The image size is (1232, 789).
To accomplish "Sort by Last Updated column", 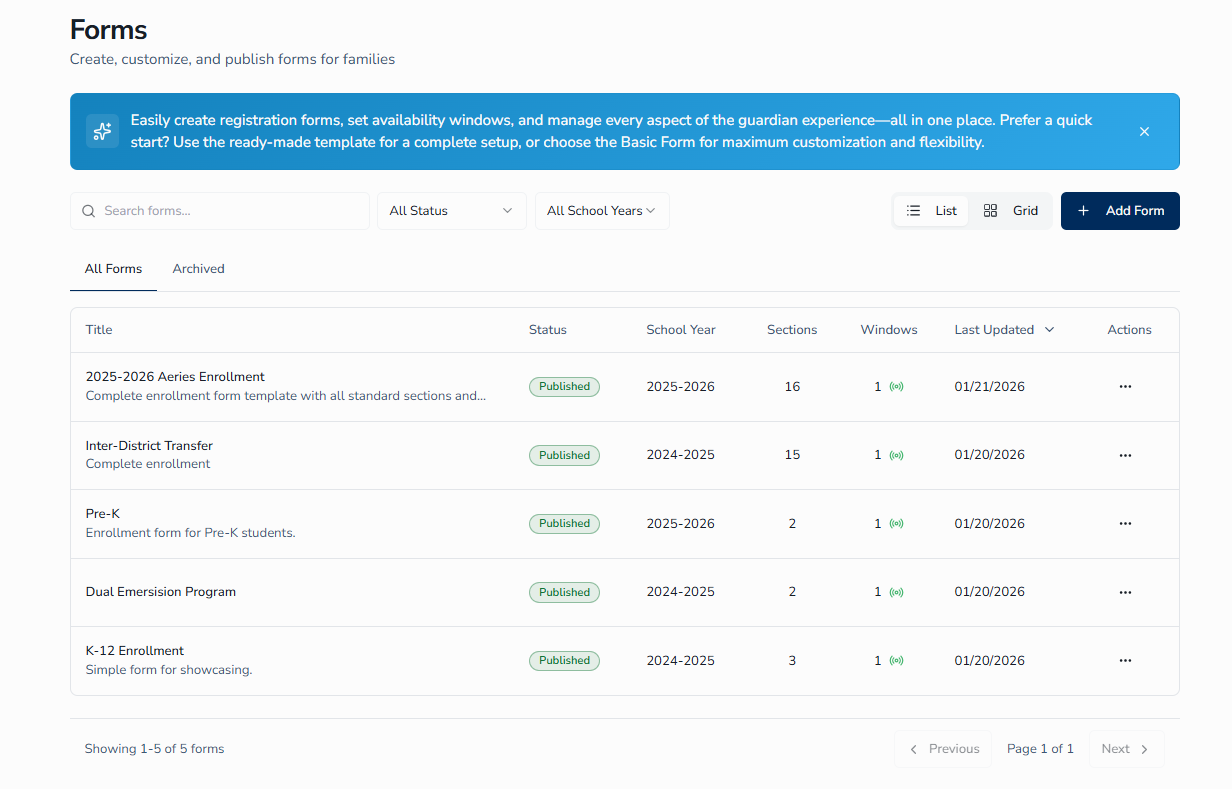I will pyautogui.click(x=1004, y=330).
